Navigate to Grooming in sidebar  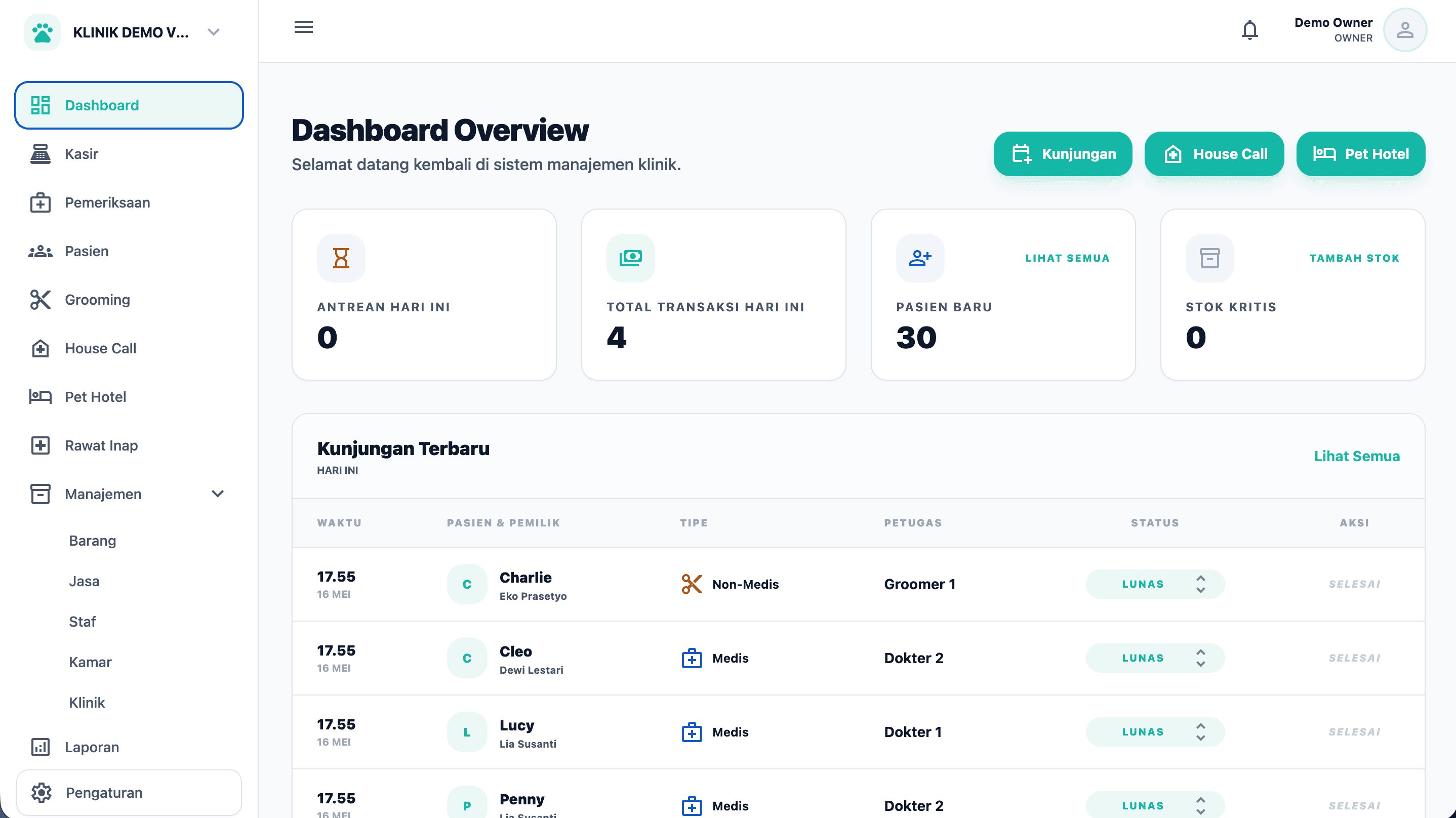click(x=129, y=300)
